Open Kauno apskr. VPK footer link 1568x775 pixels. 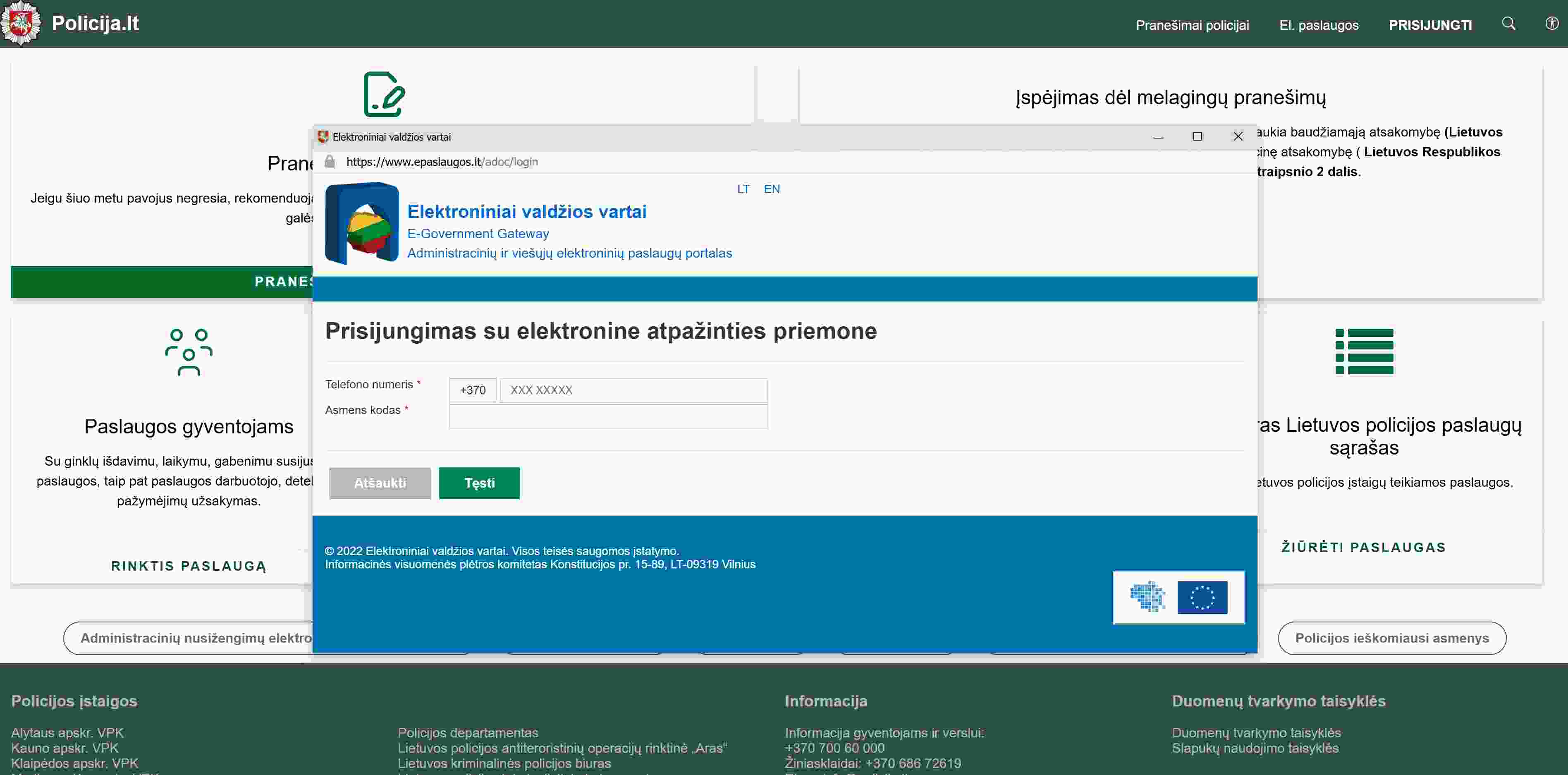click(65, 748)
